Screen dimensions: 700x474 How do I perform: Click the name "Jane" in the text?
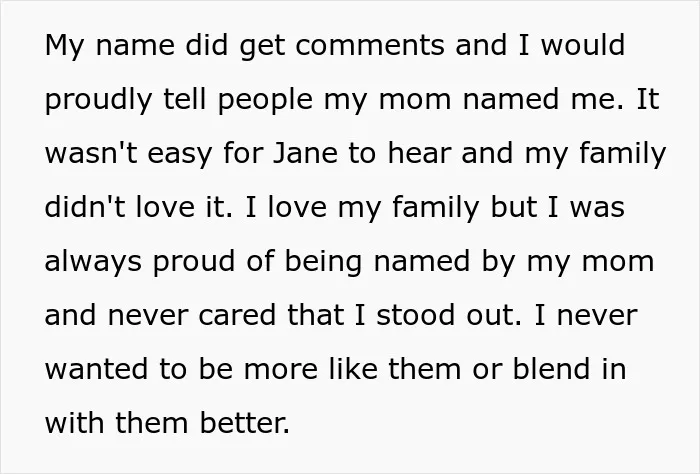(305, 153)
